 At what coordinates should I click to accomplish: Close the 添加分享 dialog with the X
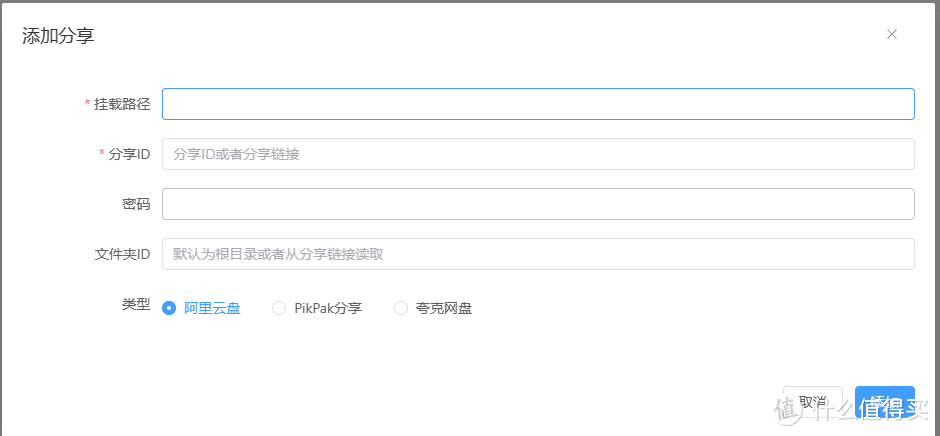tap(891, 34)
